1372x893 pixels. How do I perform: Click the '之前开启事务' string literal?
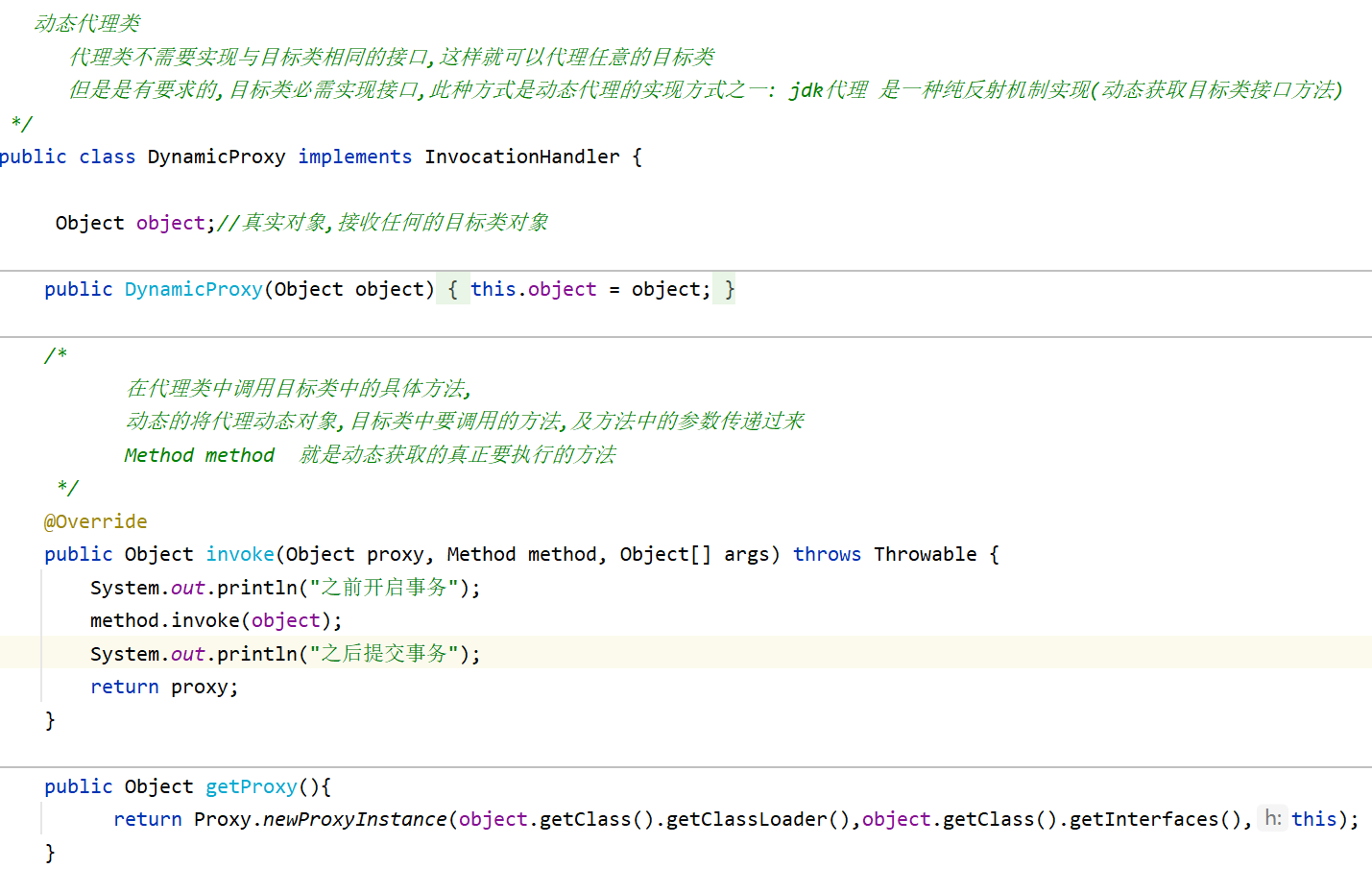(384, 588)
